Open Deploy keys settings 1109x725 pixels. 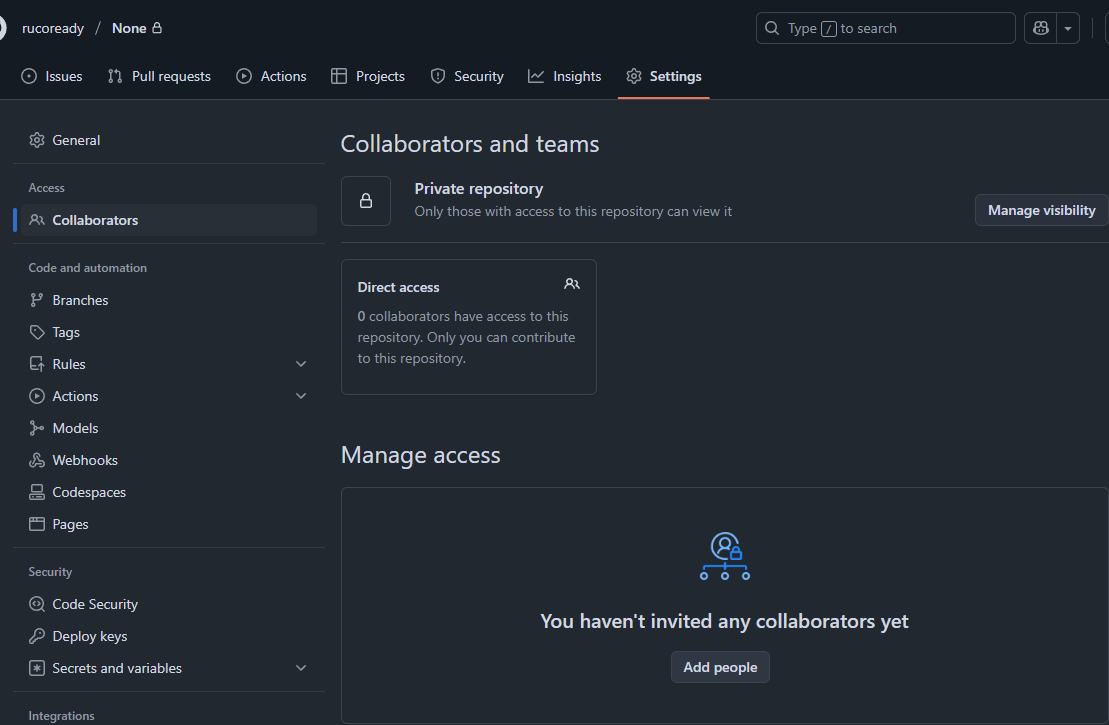tap(168, 636)
